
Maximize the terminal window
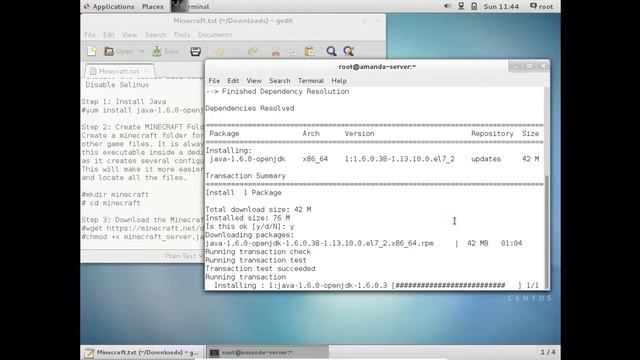point(529,67)
